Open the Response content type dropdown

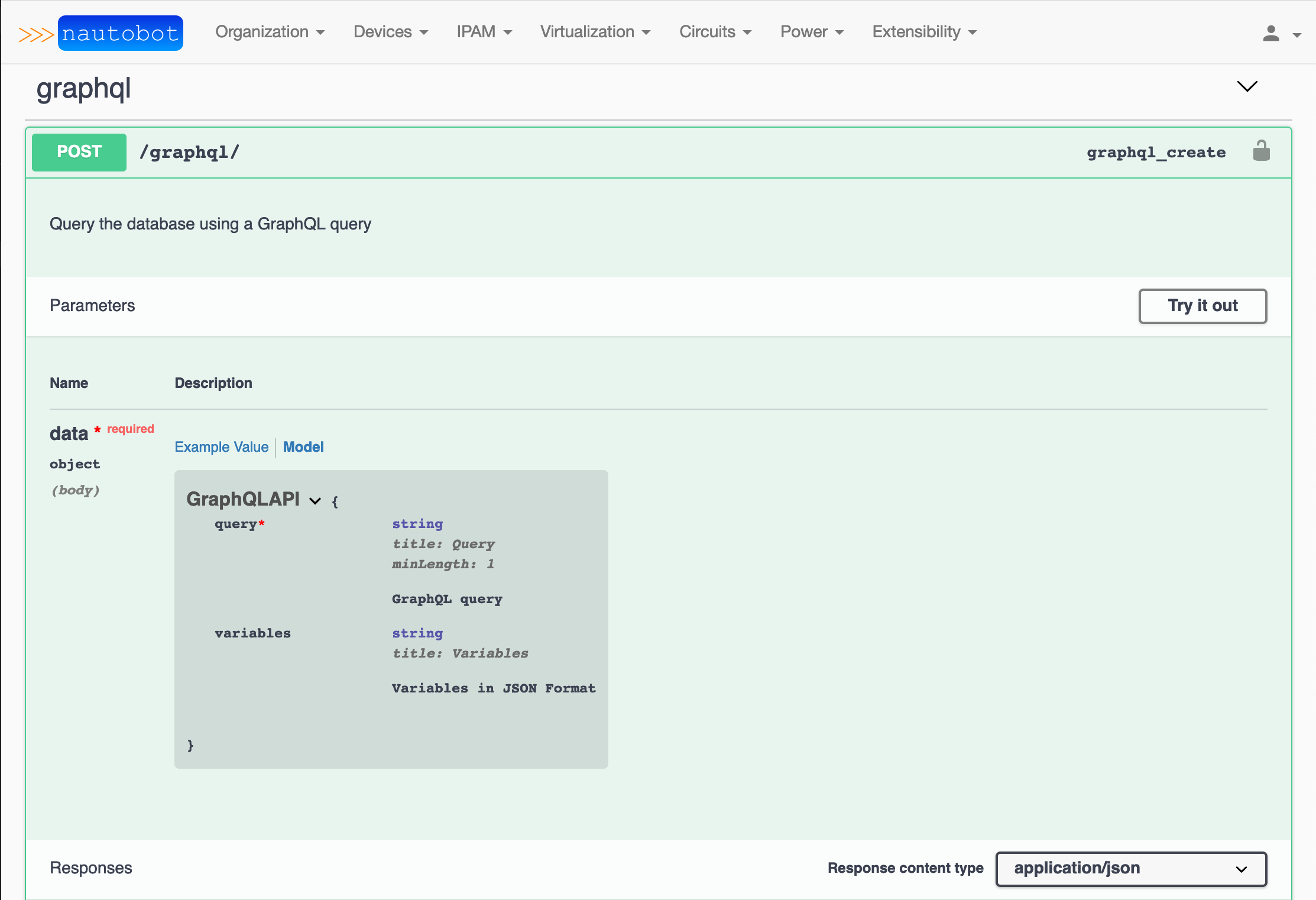(x=1131, y=867)
